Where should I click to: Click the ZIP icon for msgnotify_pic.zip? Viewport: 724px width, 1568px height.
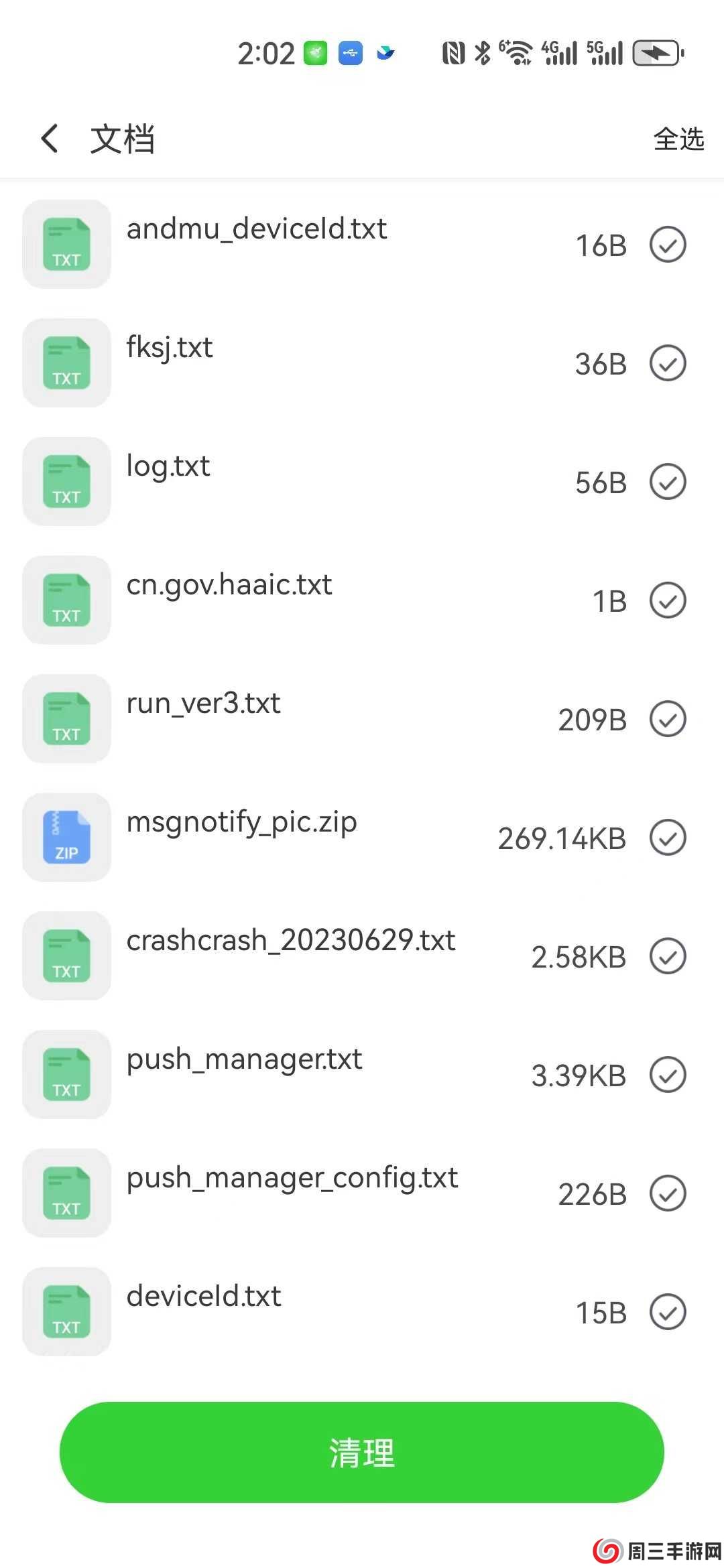point(66,837)
